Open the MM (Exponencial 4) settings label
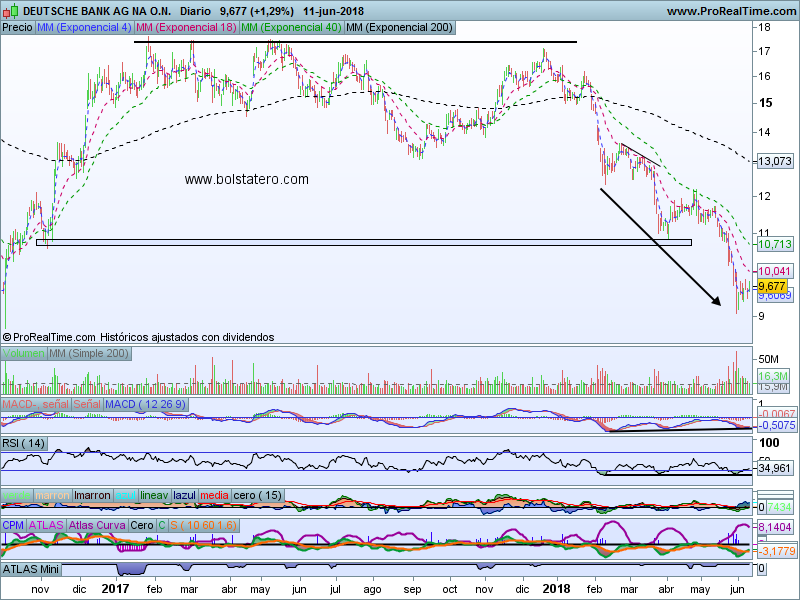This screenshot has height=600, width=800. click(83, 27)
